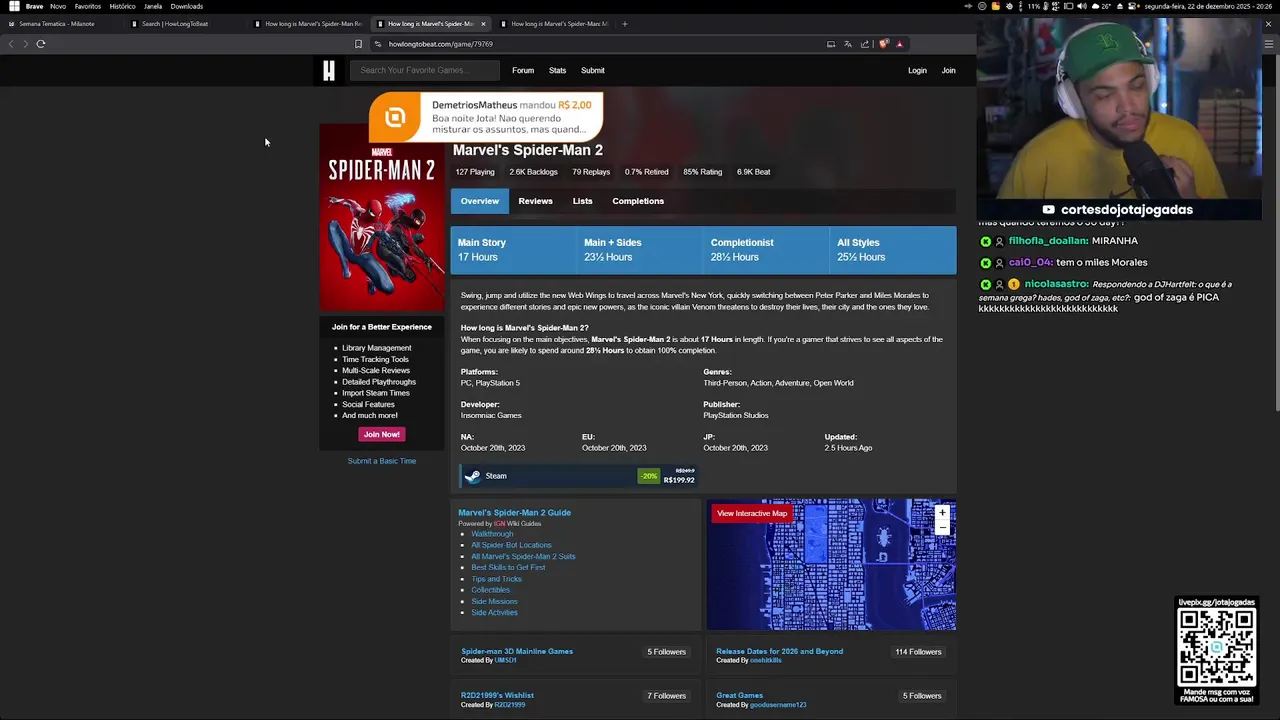Click the Spider-Man 2 cover art
Screen dimensions: 1280x720
(382, 218)
